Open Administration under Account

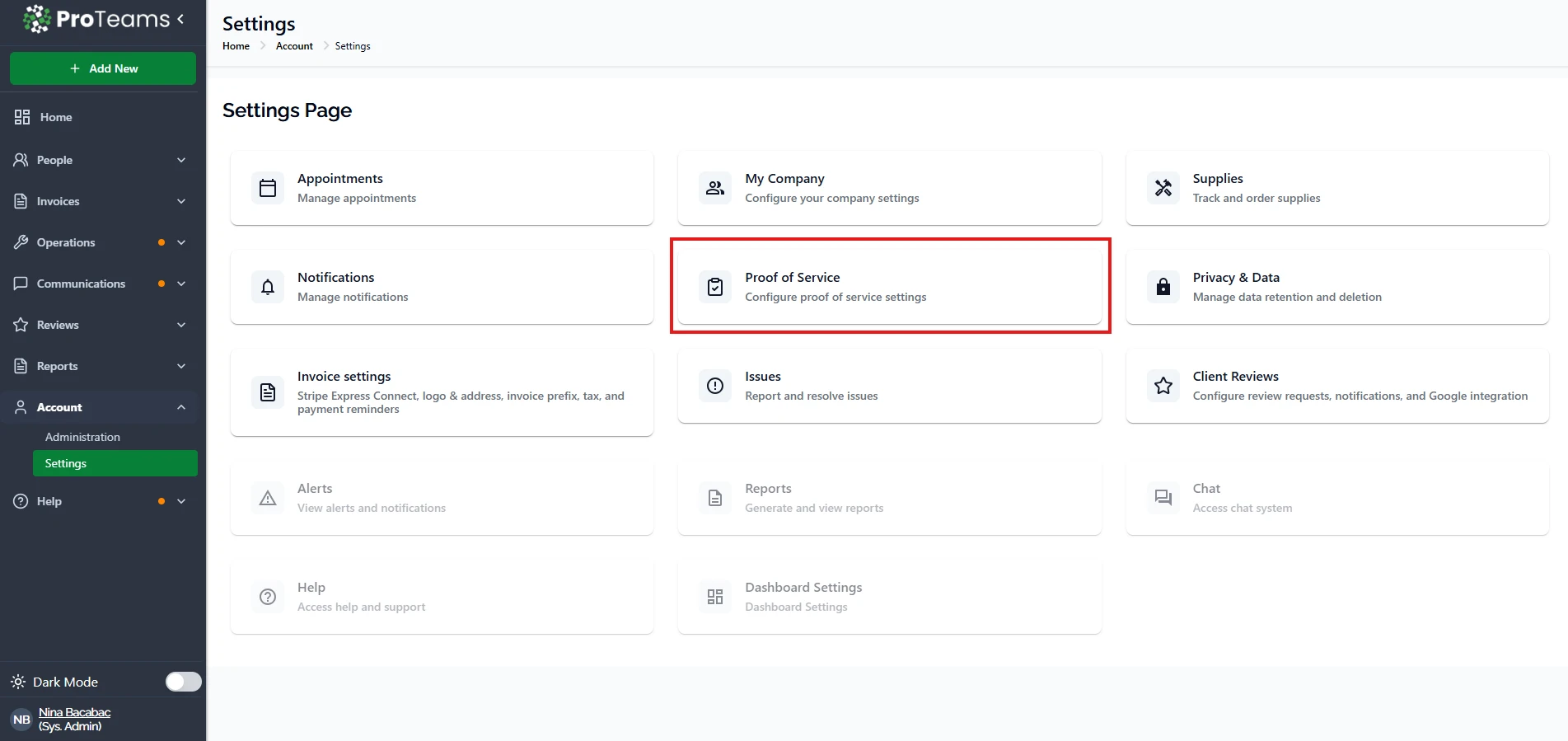pos(82,437)
